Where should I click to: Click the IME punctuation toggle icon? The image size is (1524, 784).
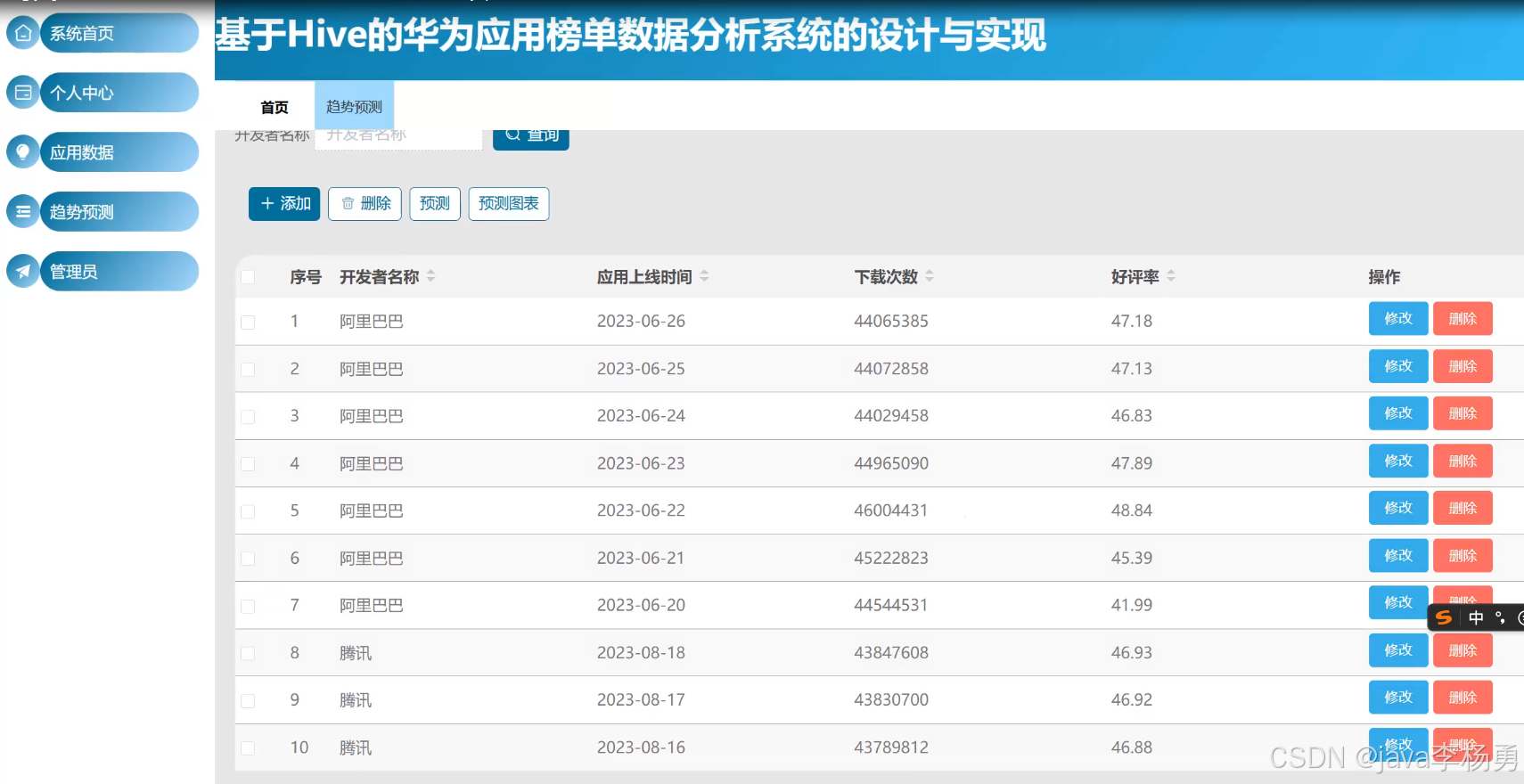tap(1500, 617)
